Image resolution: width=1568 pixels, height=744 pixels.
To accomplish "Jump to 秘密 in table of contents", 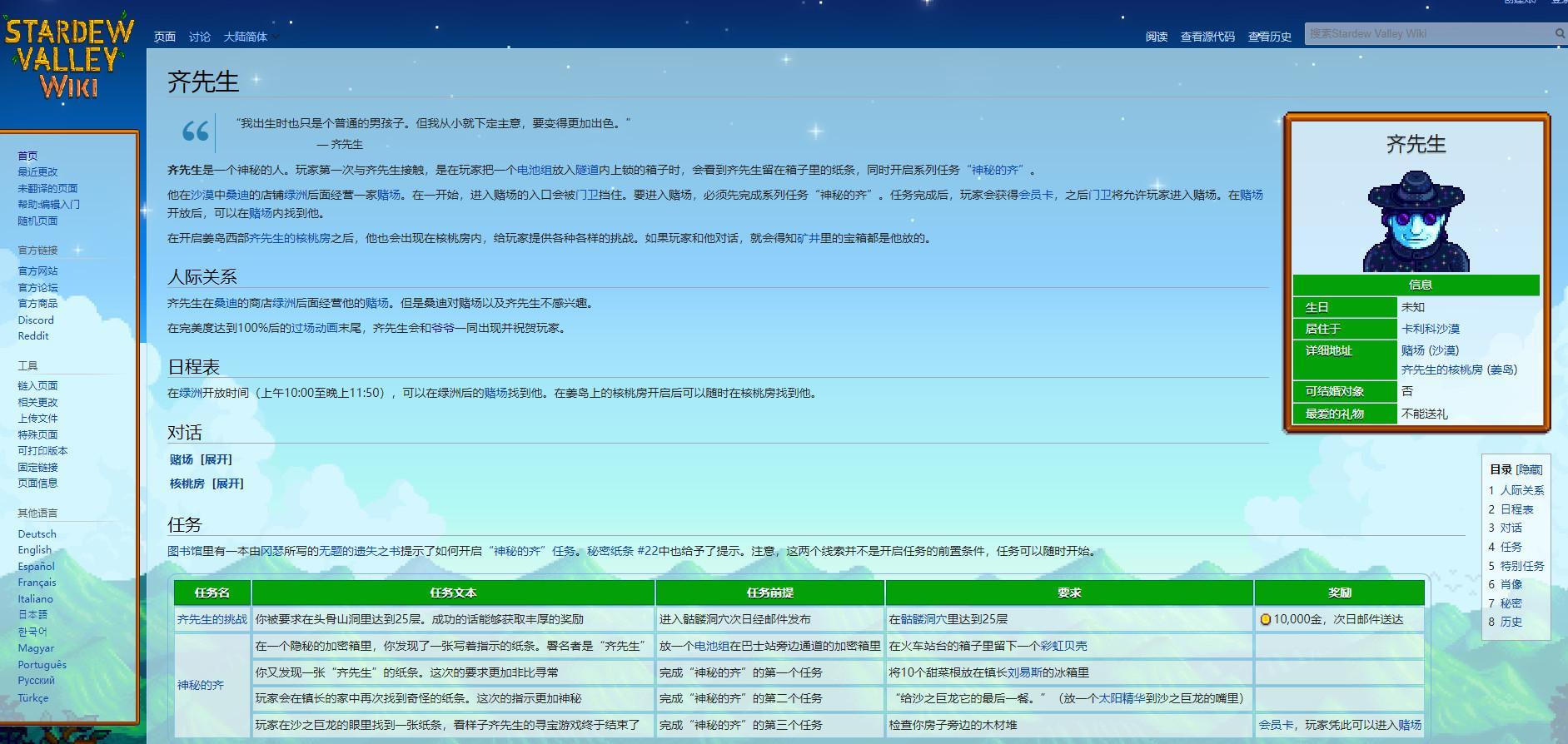I will coord(1511,603).
